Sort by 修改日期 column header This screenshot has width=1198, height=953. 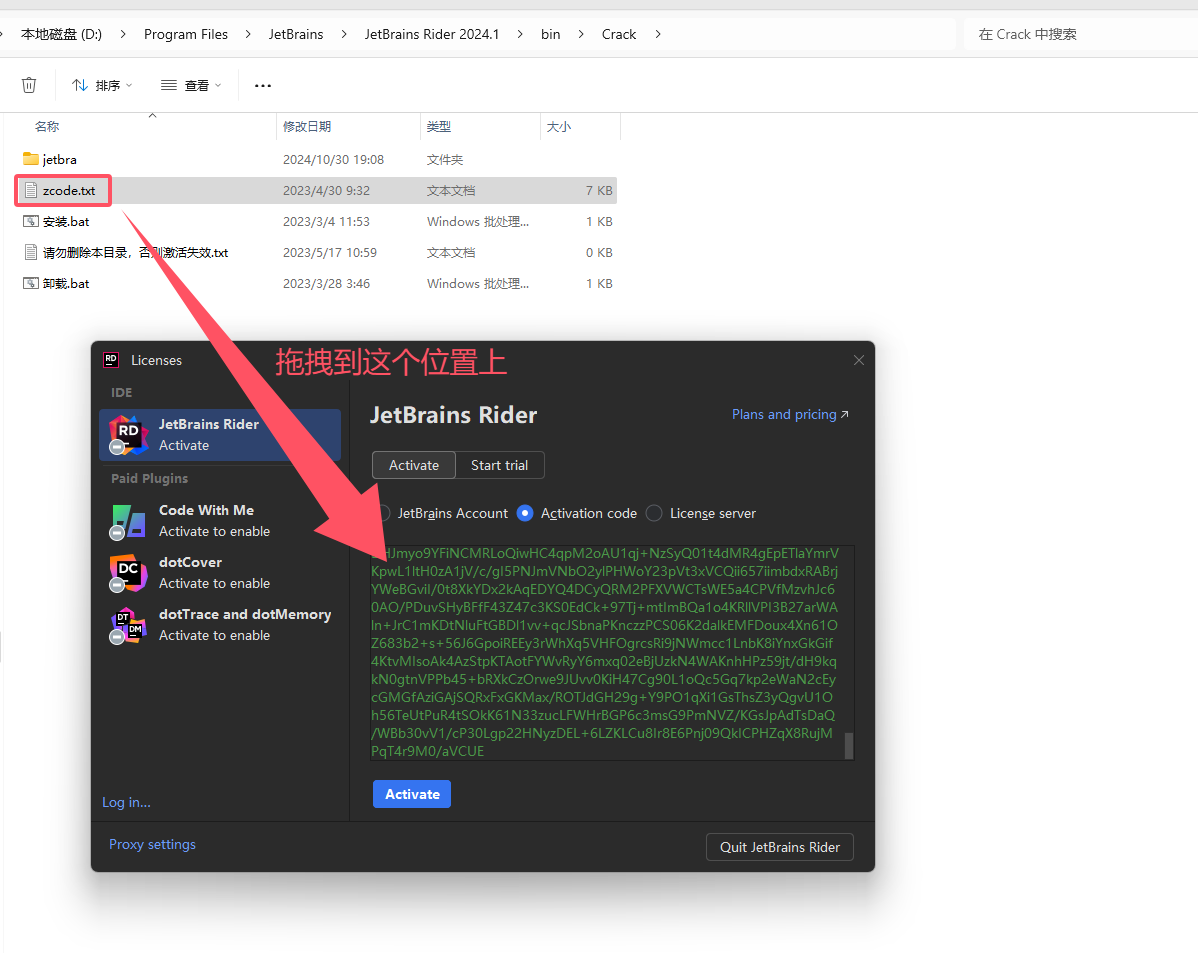(307, 126)
